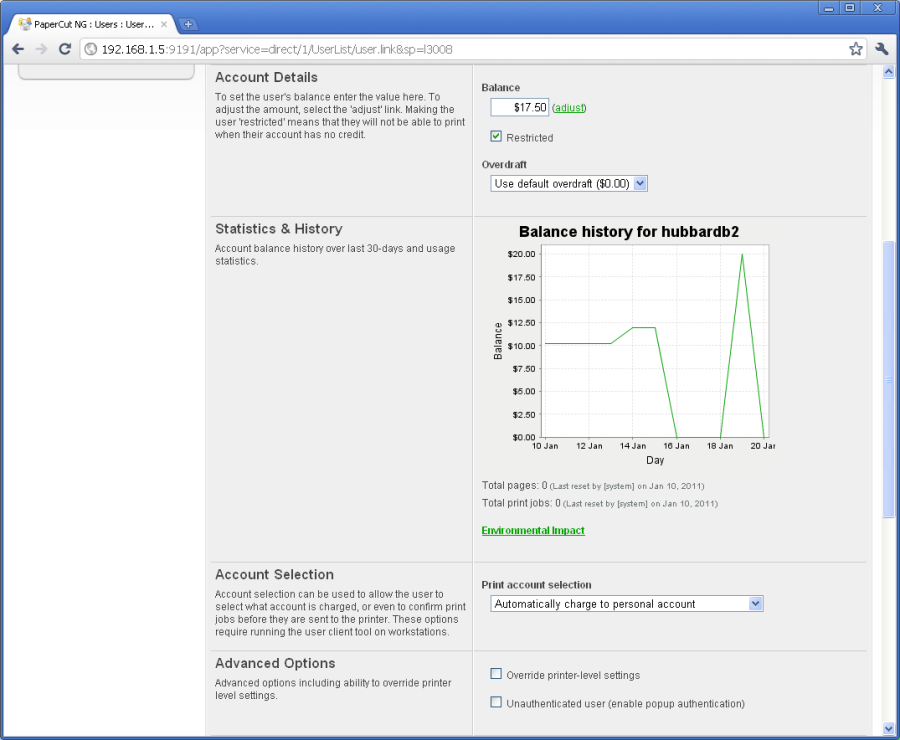
Task: Reload the page with the refresh icon
Action: 65,48
